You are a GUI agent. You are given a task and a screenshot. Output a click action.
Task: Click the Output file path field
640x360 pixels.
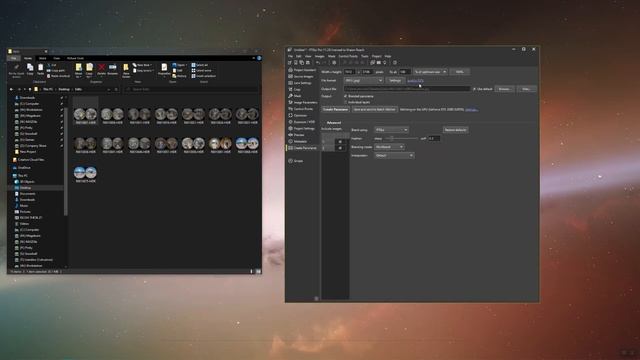coord(407,89)
